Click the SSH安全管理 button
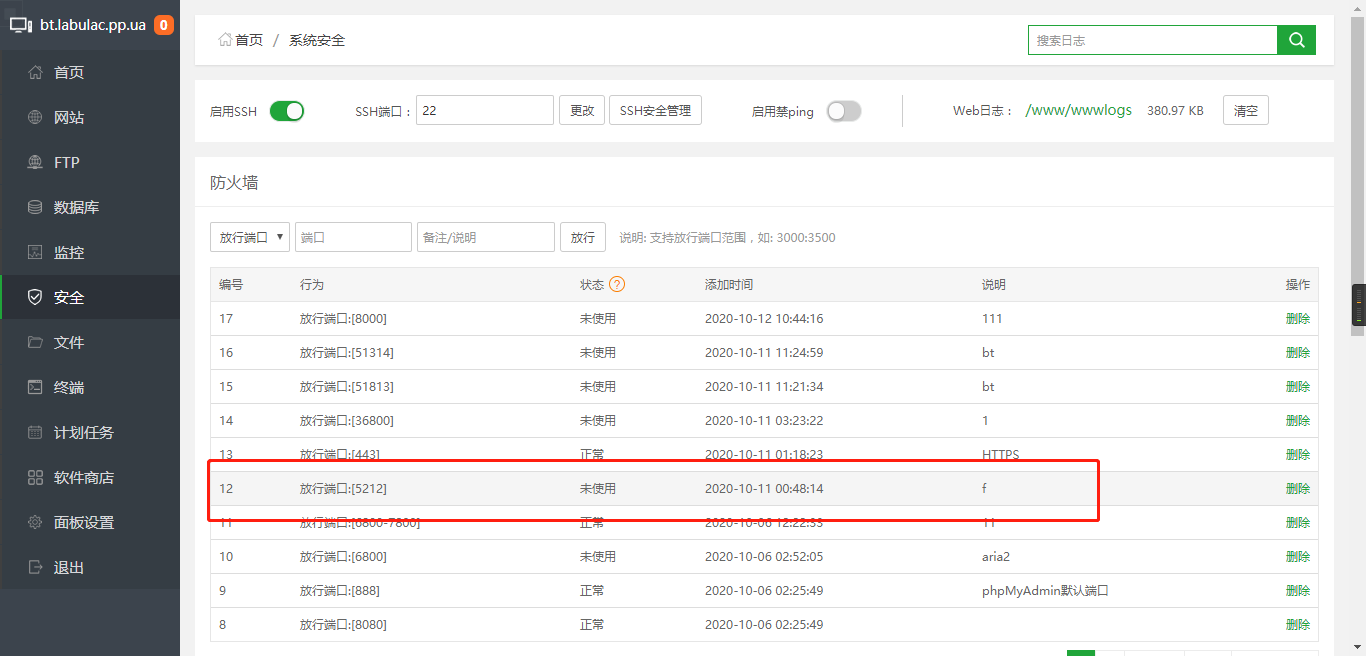The width and height of the screenshot is (1366, 656). tap(655, 110)
